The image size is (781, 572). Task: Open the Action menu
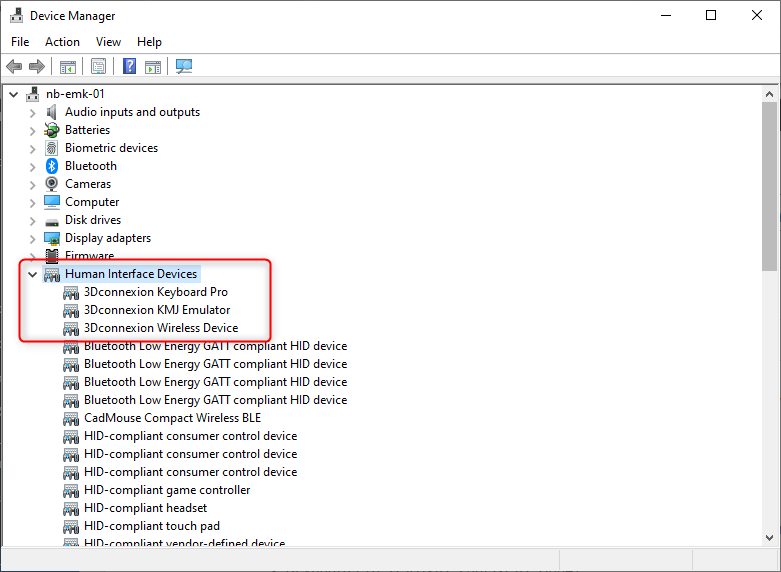[62, 42]
